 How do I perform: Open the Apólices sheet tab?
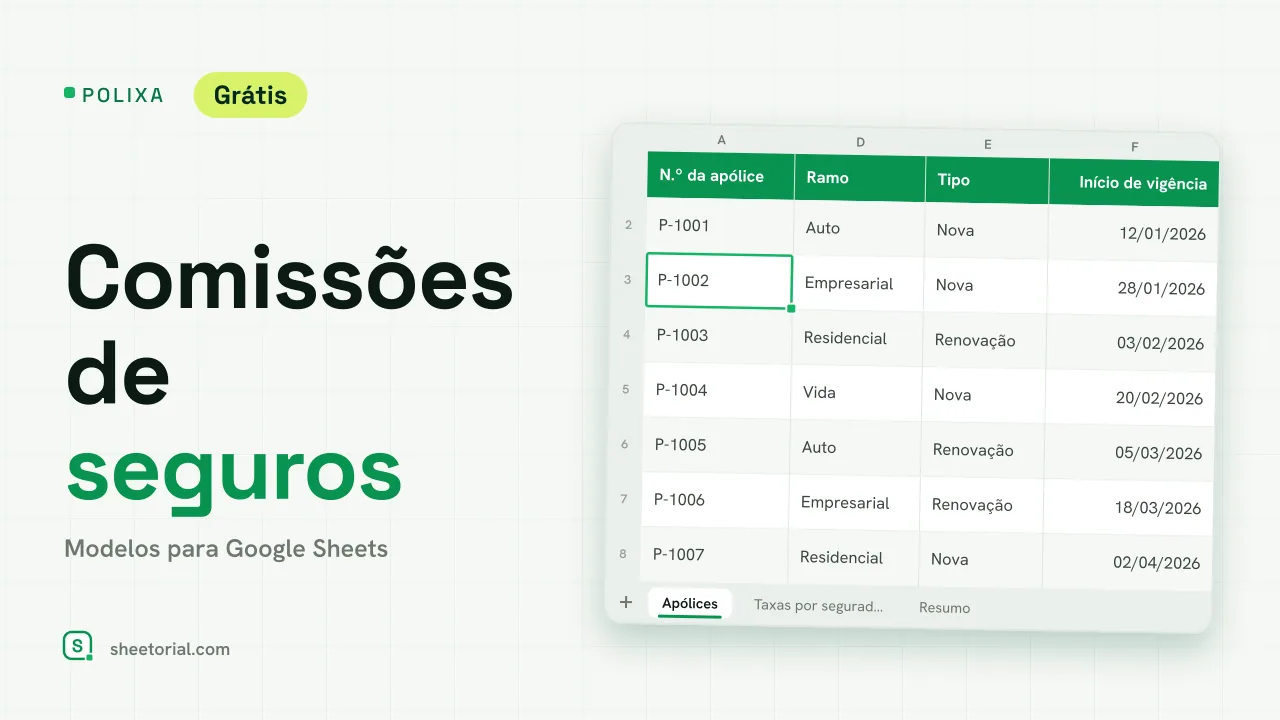690,603
